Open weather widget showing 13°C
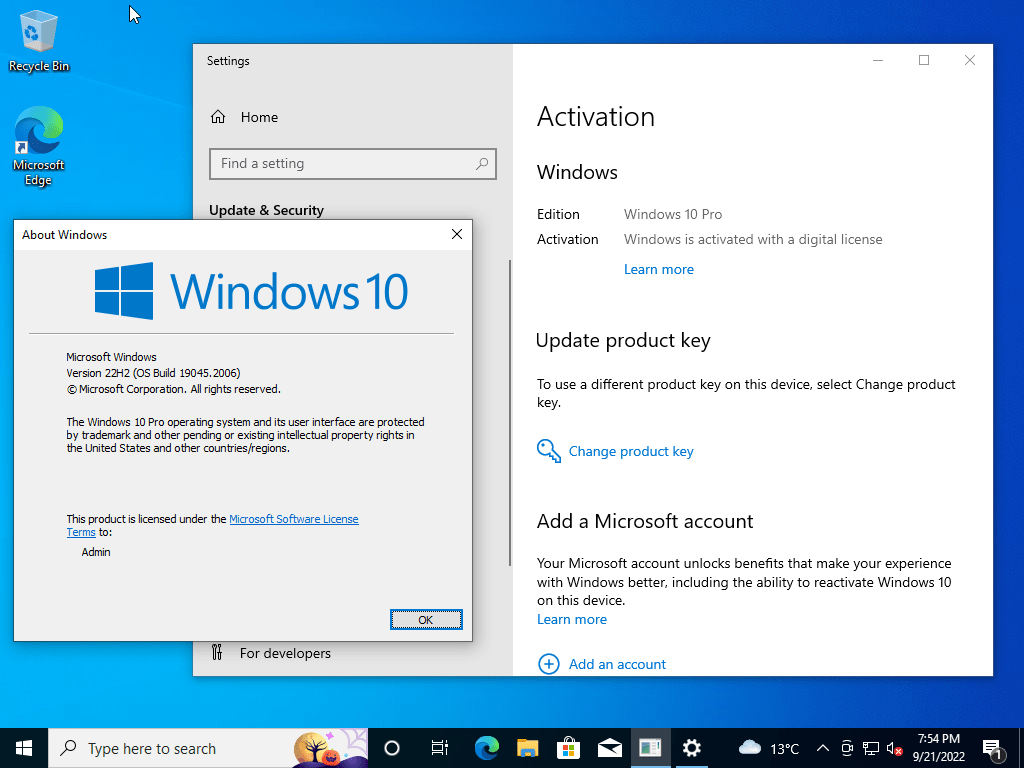 click(x=769, y=748)
